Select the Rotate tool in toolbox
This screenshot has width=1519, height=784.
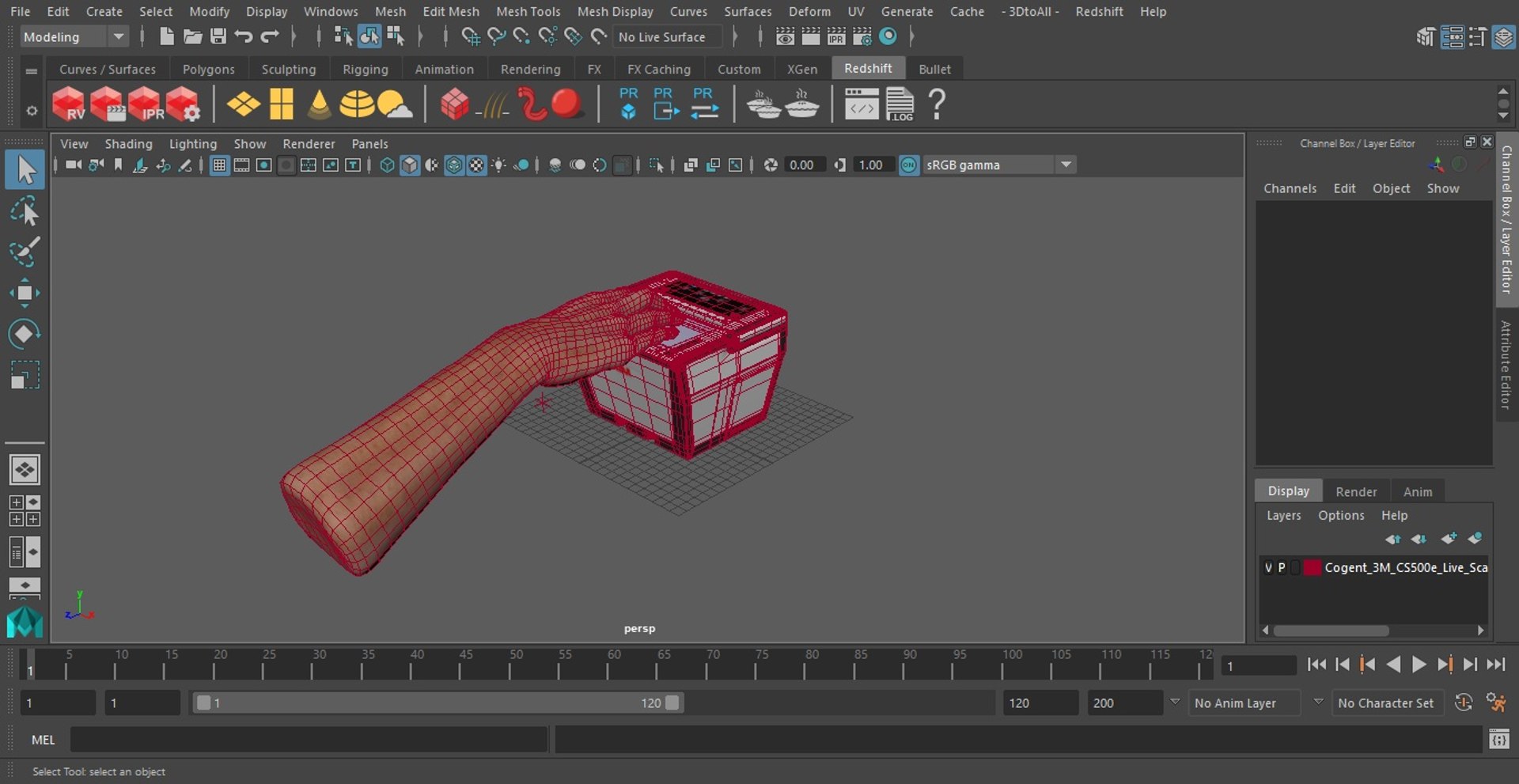[25, 334]
